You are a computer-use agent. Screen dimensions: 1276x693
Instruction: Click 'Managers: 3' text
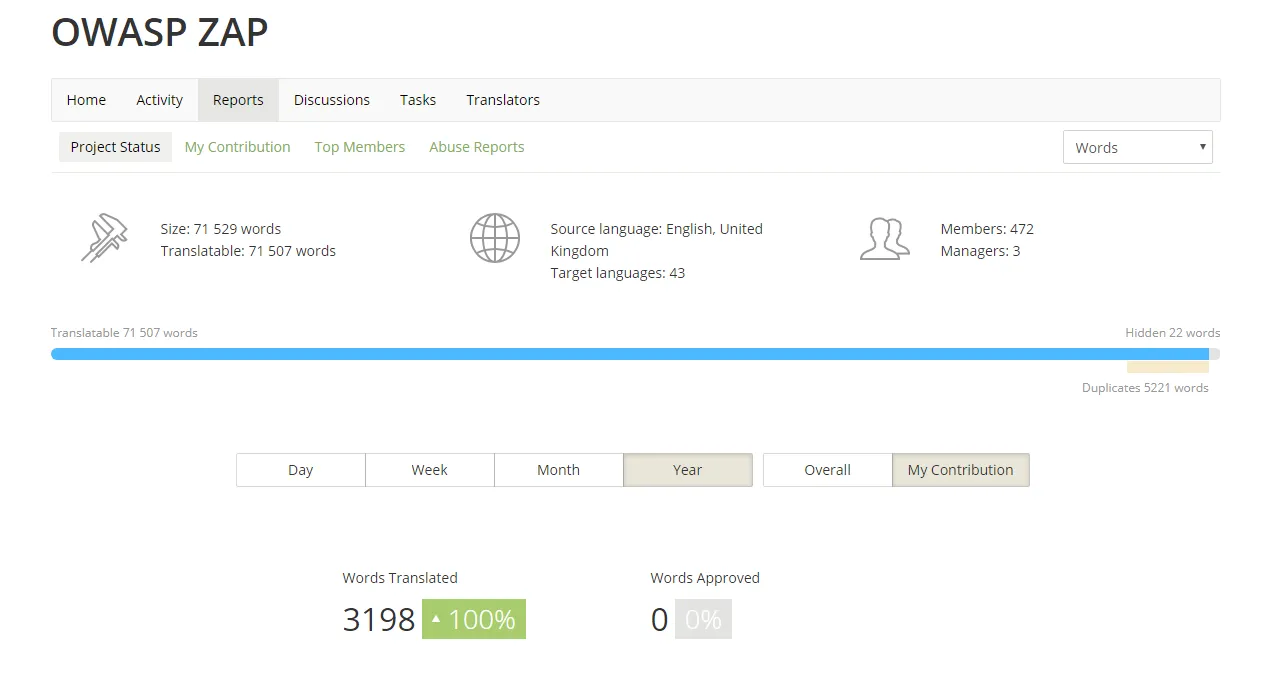[x=980, y=251]
